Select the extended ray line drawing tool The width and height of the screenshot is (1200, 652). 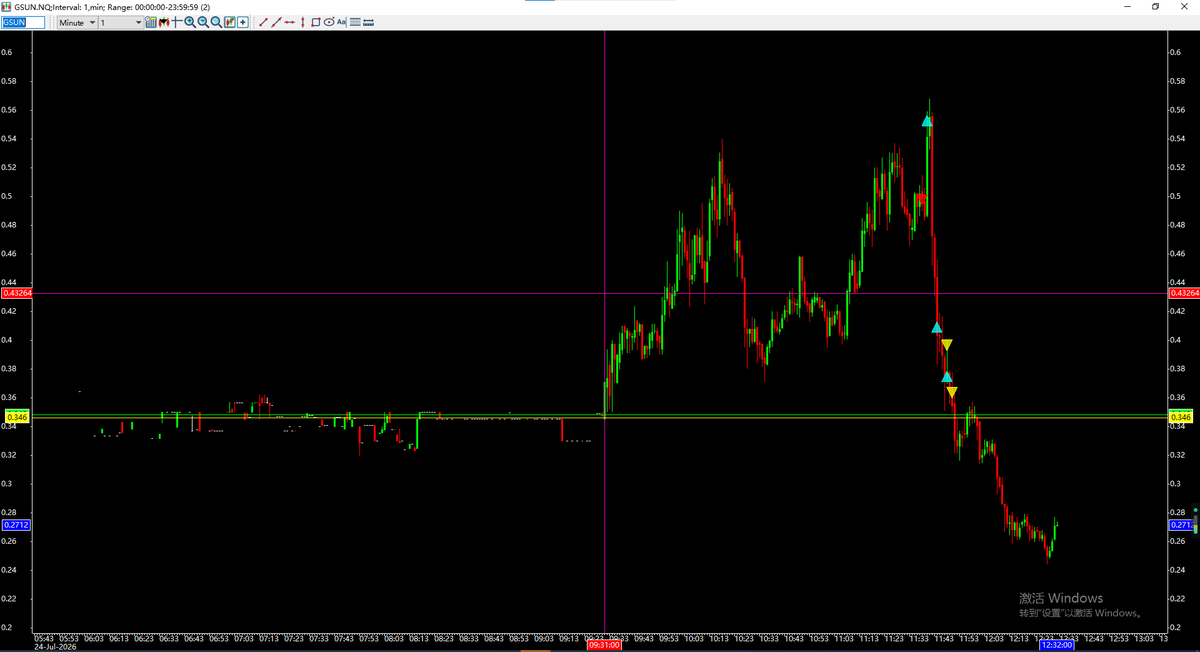276,22
